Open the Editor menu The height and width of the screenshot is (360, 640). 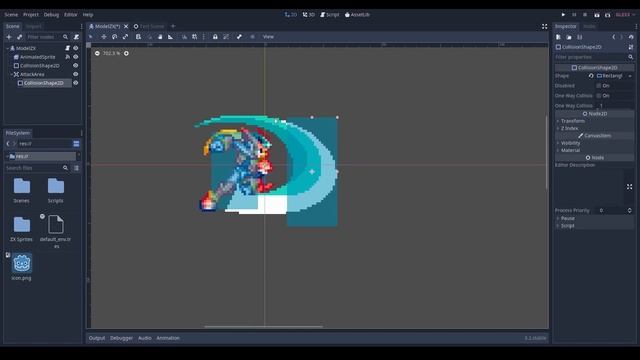(x=70, y=15)
